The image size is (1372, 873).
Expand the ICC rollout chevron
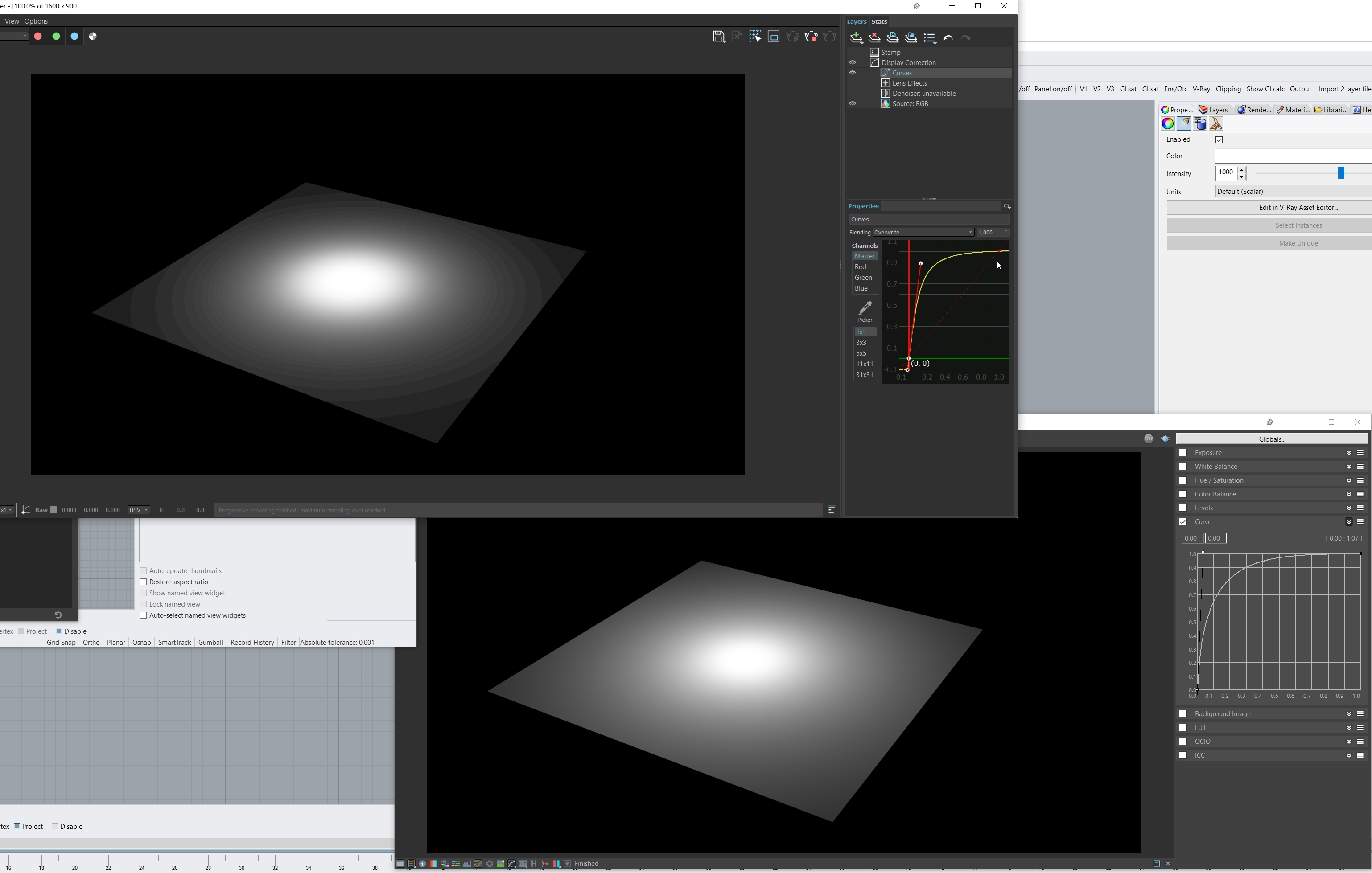(x=1349, y=755)
